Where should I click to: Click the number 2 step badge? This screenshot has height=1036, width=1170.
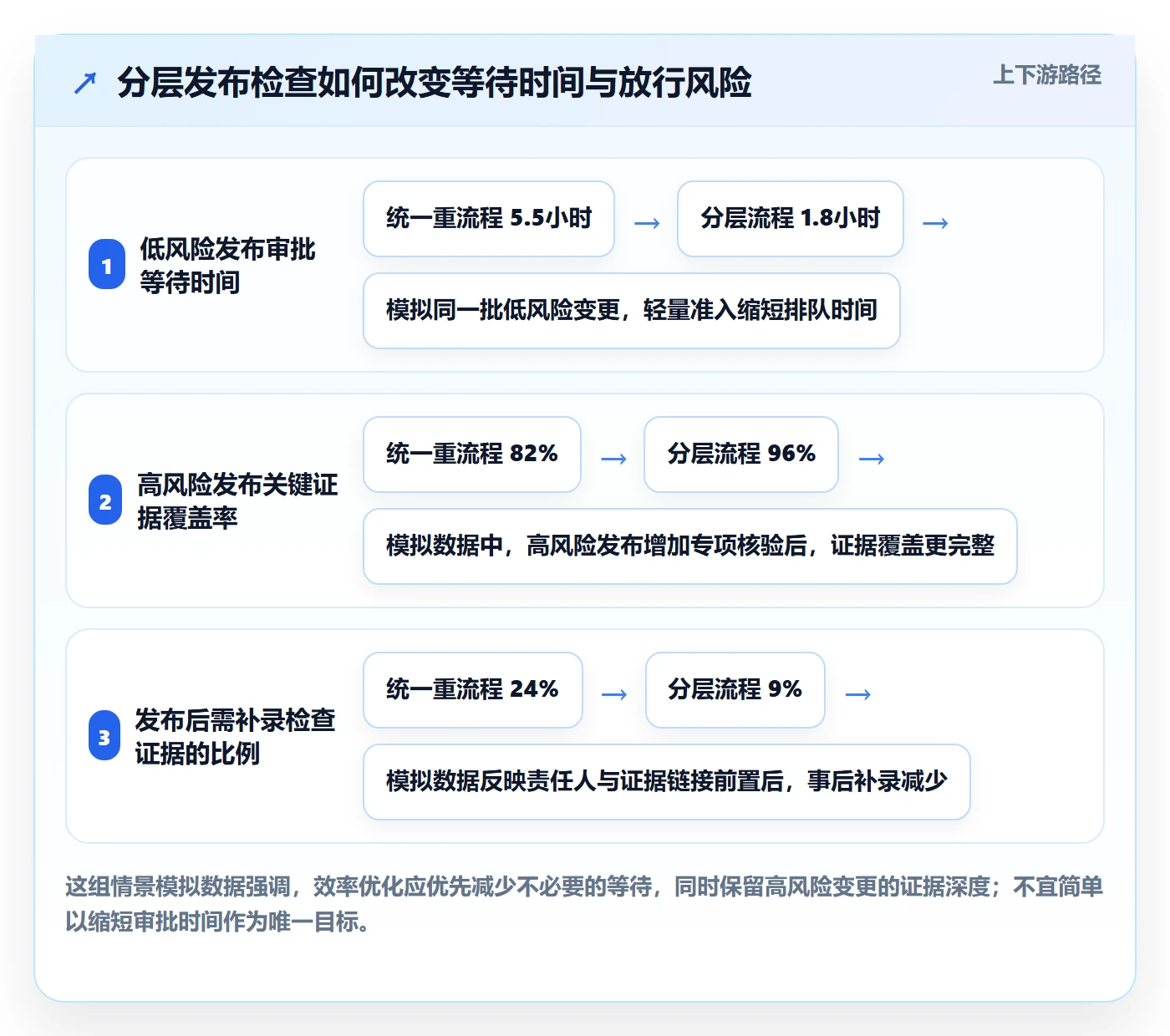pyautogui.click(x=105, y=500)
